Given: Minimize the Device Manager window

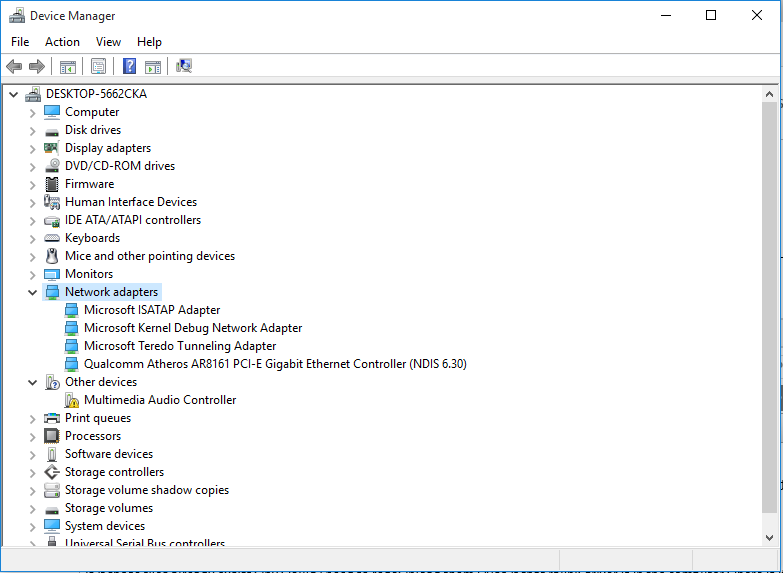Looking at the screenshot, I should point(666,15).
